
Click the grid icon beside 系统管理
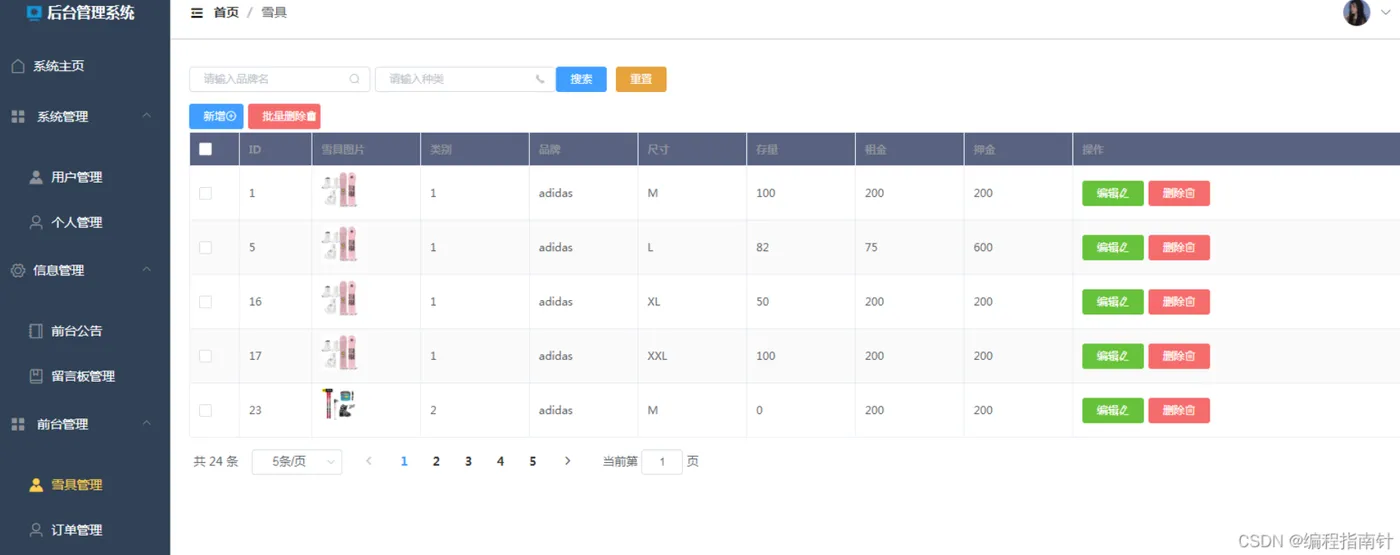click(x=18, y=117)
